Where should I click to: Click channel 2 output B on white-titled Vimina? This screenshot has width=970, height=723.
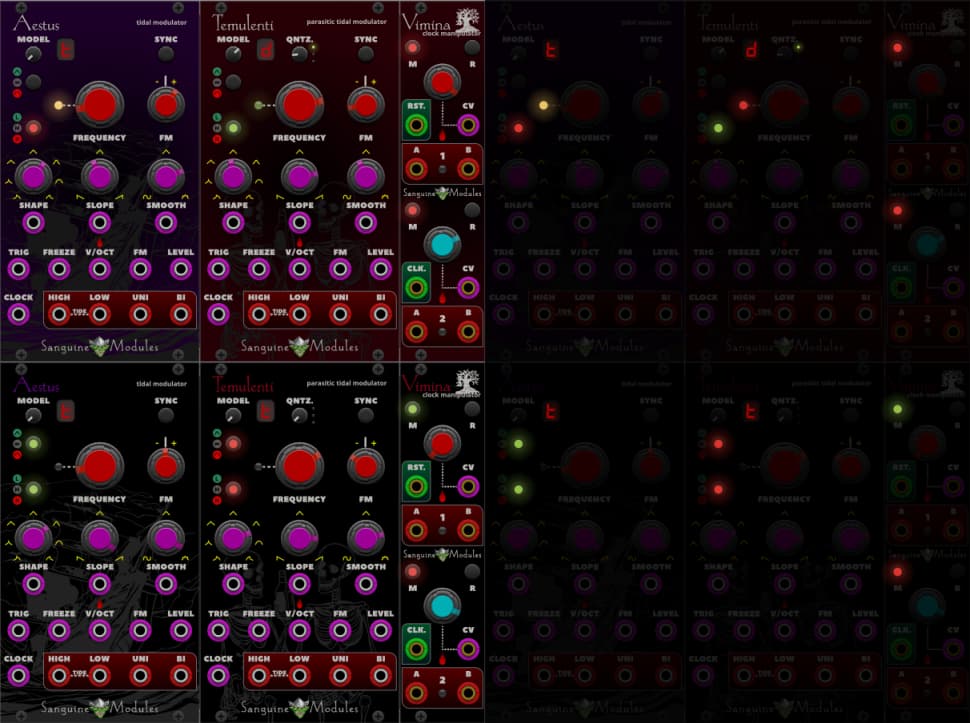click(468, 332)
